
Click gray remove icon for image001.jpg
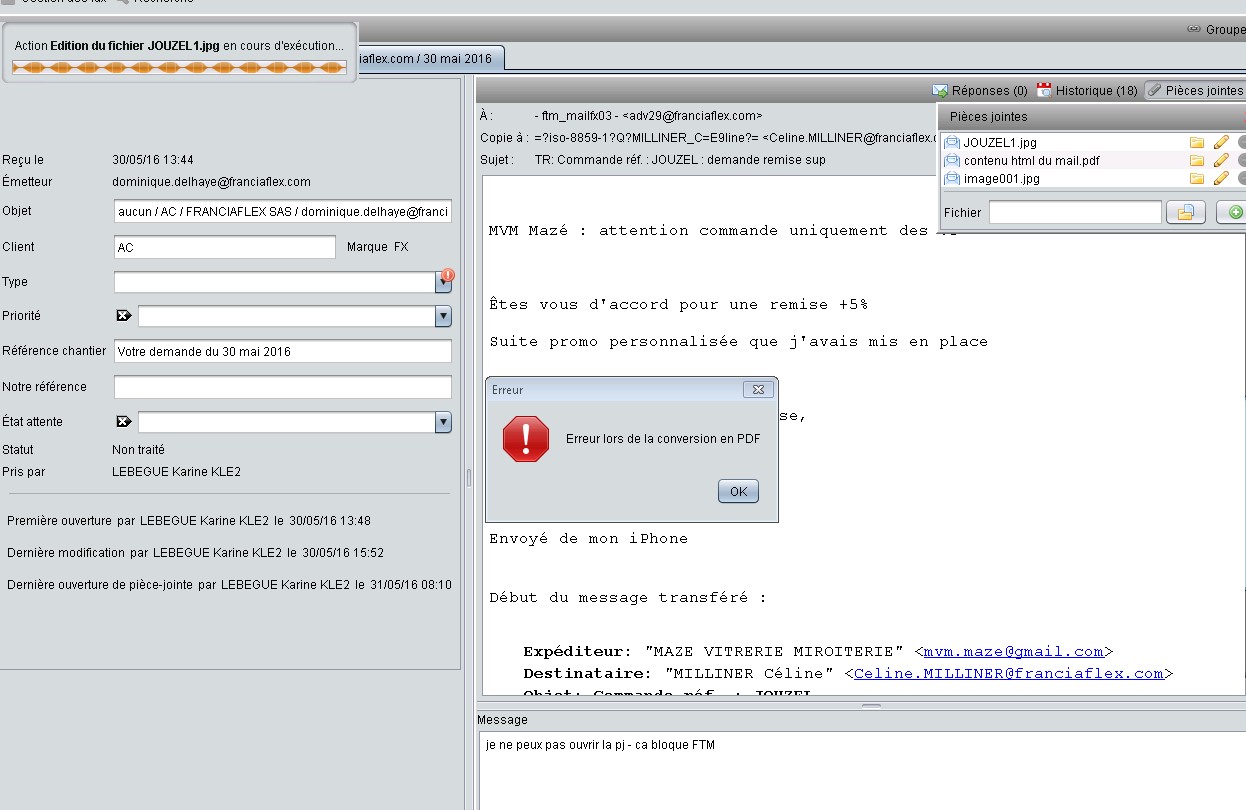click(x=1241, y=178)
